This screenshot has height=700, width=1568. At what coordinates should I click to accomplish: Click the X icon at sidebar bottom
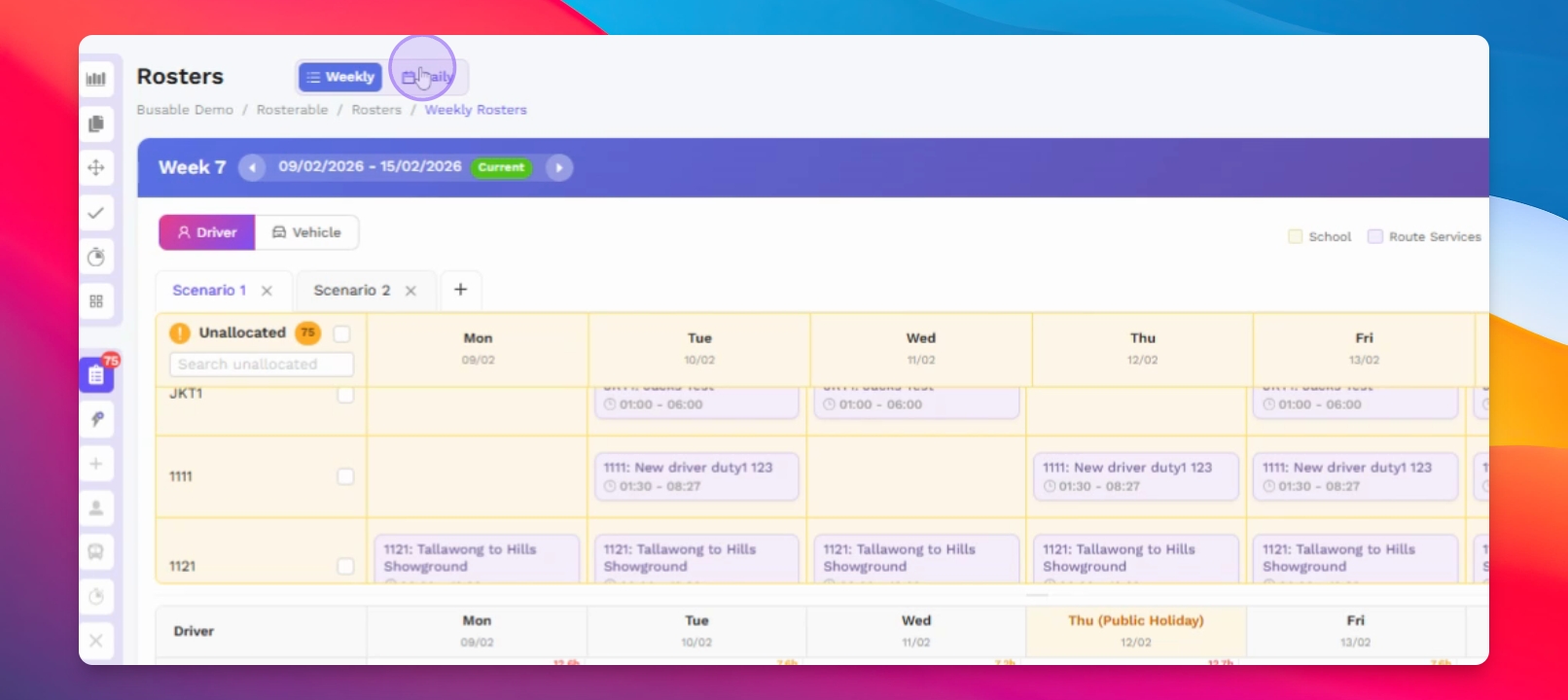[x=95, y=641]
